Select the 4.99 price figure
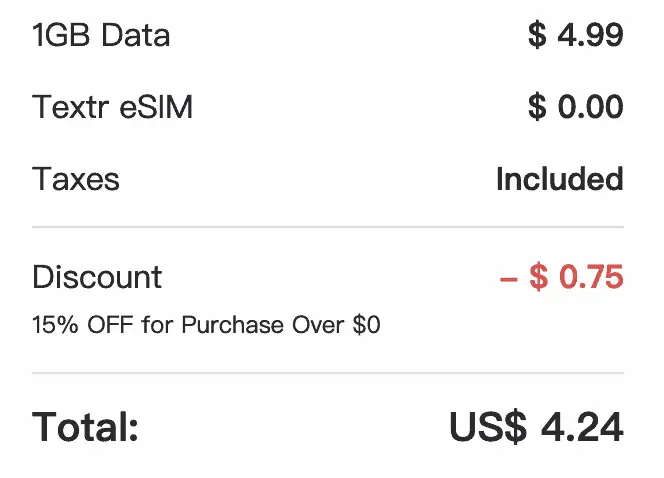Image resolution: width=664 pixels, height=478 pixels. [x=591, y=36]
